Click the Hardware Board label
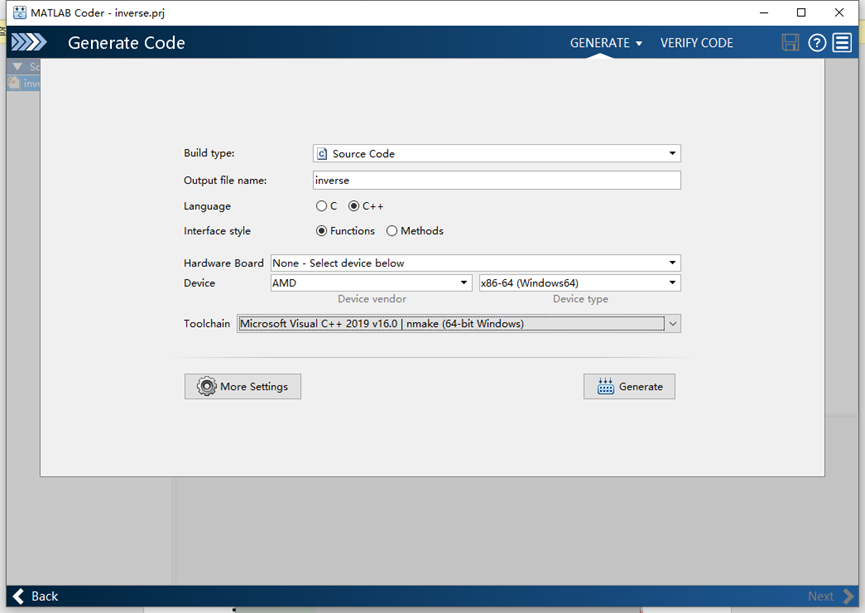This screenshot has height=613, width=865. pyautogui.click(x=223, y=263)
